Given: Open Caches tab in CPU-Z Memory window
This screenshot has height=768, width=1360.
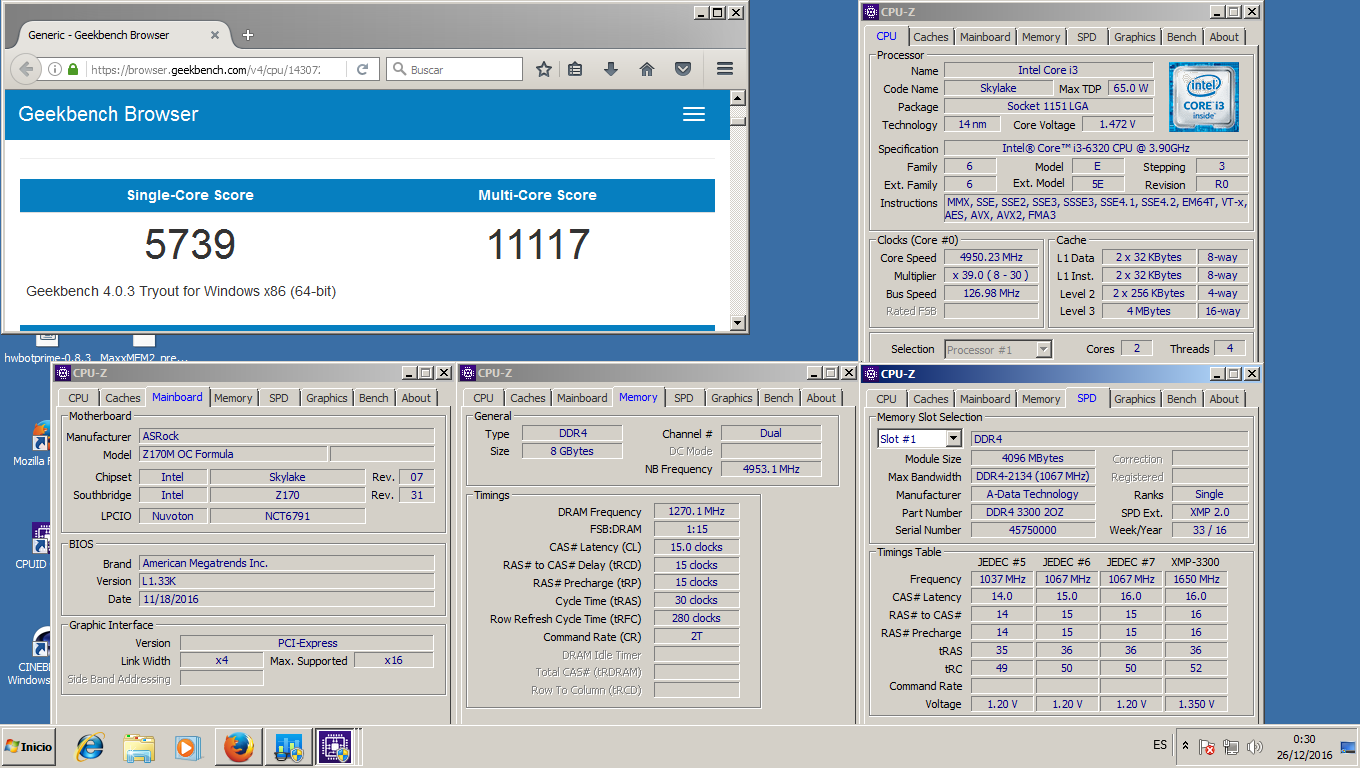Looking at the screenshot, I should pyautogui.click(x=528, y=398).
